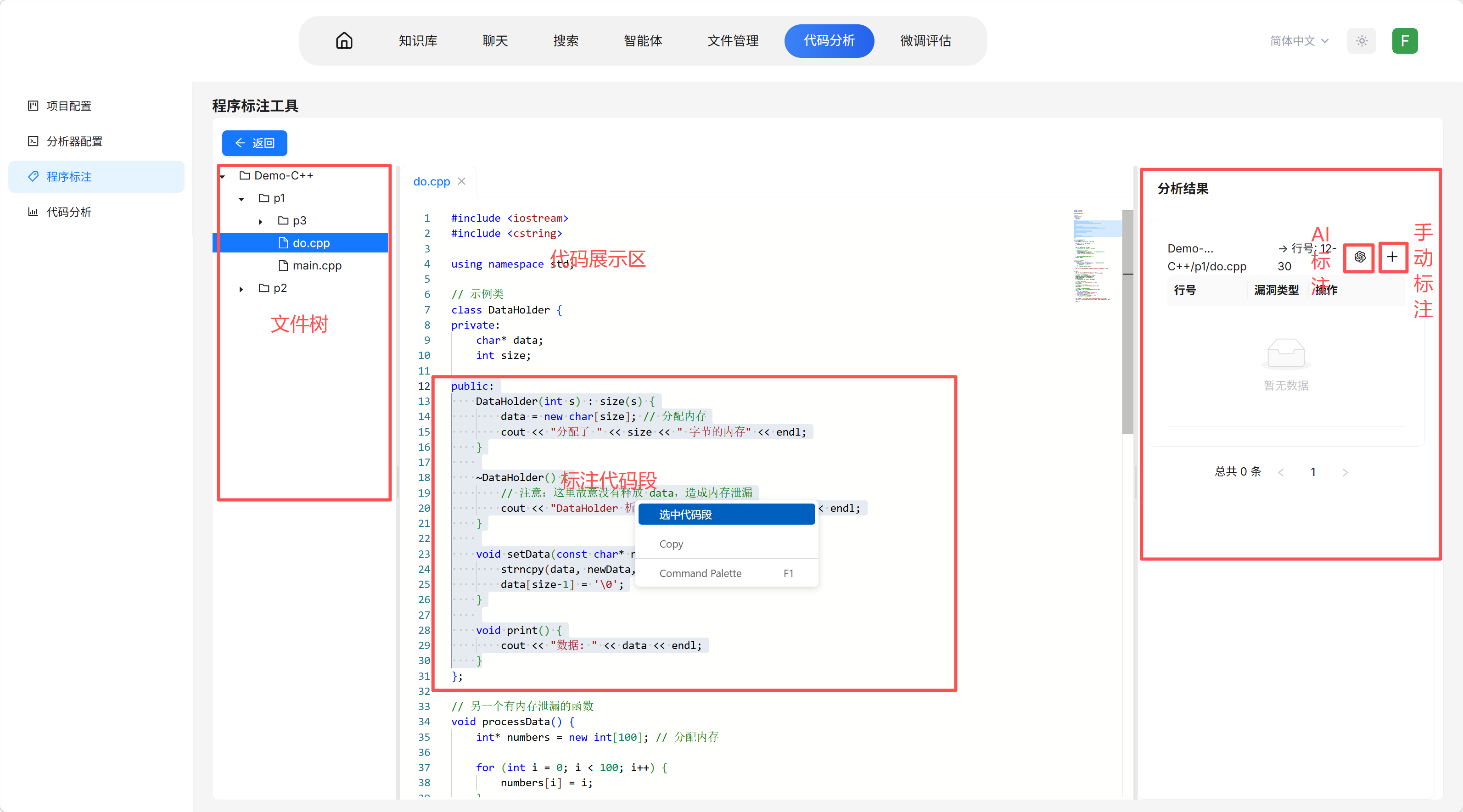Open the green F user avatar
Viewport: 1463px width, 812px height.
(x=1405, y=41)
